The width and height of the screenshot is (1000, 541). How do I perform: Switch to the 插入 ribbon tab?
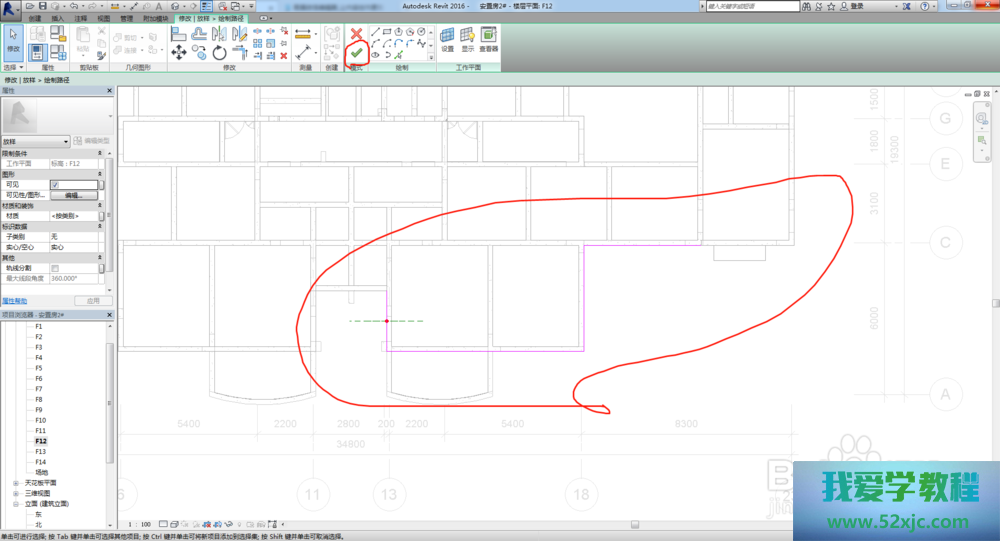coord(57,18)
